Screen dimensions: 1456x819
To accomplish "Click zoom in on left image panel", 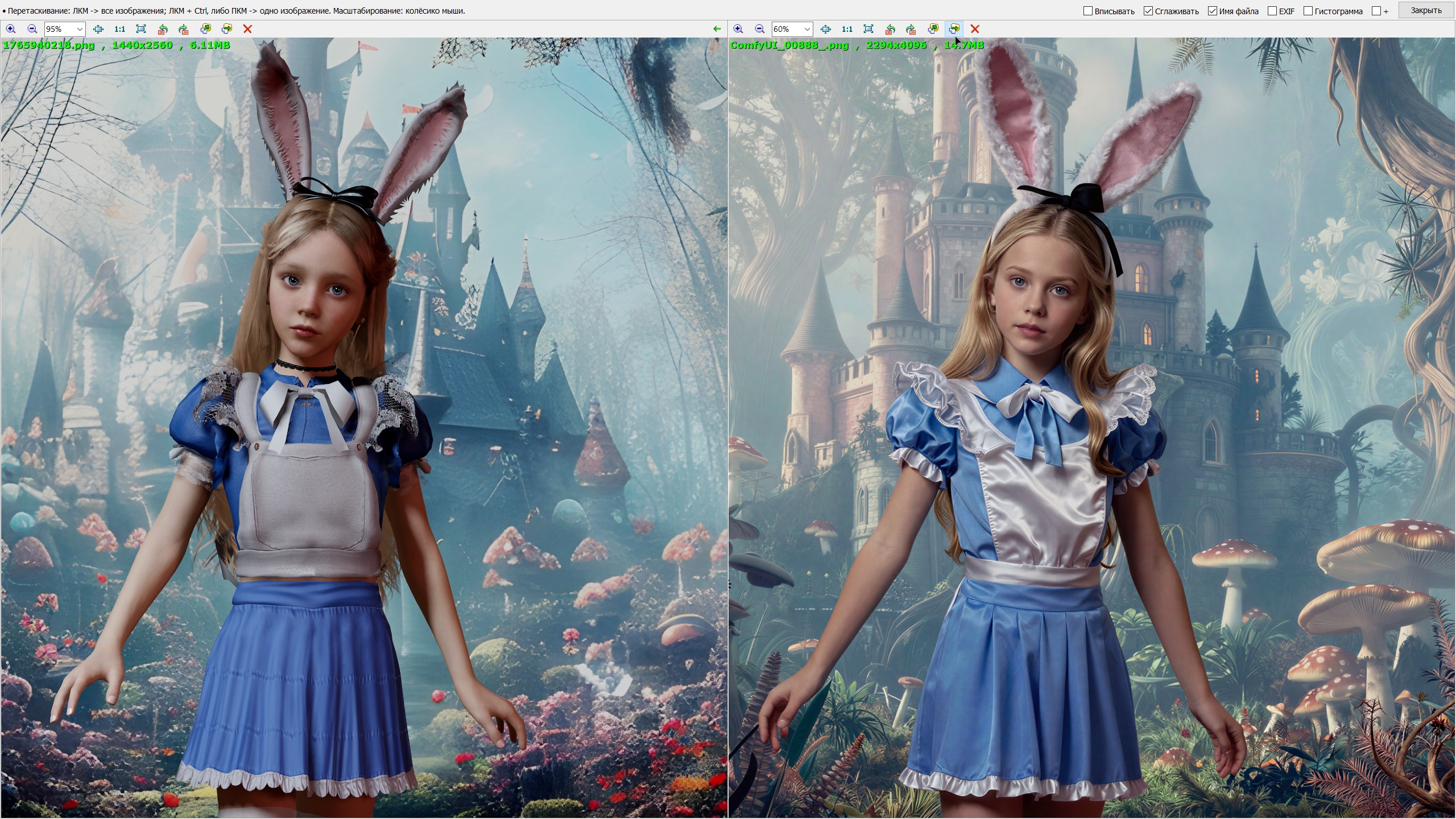I will 11,29.
